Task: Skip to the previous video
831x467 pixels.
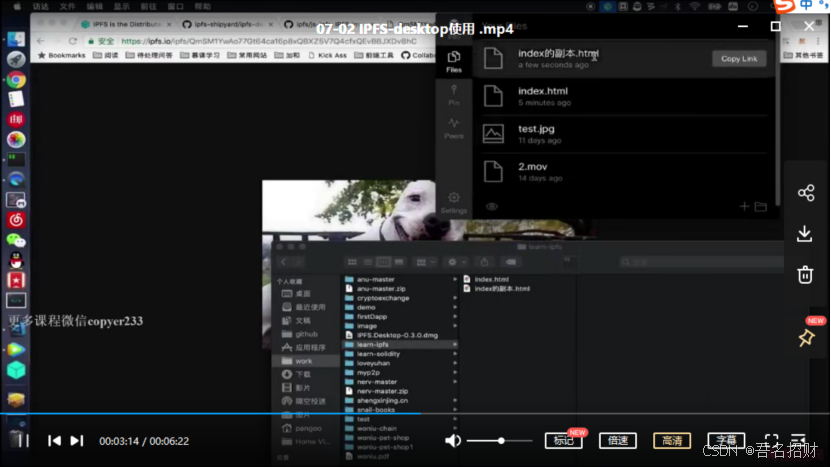Action: coord(54,440)
